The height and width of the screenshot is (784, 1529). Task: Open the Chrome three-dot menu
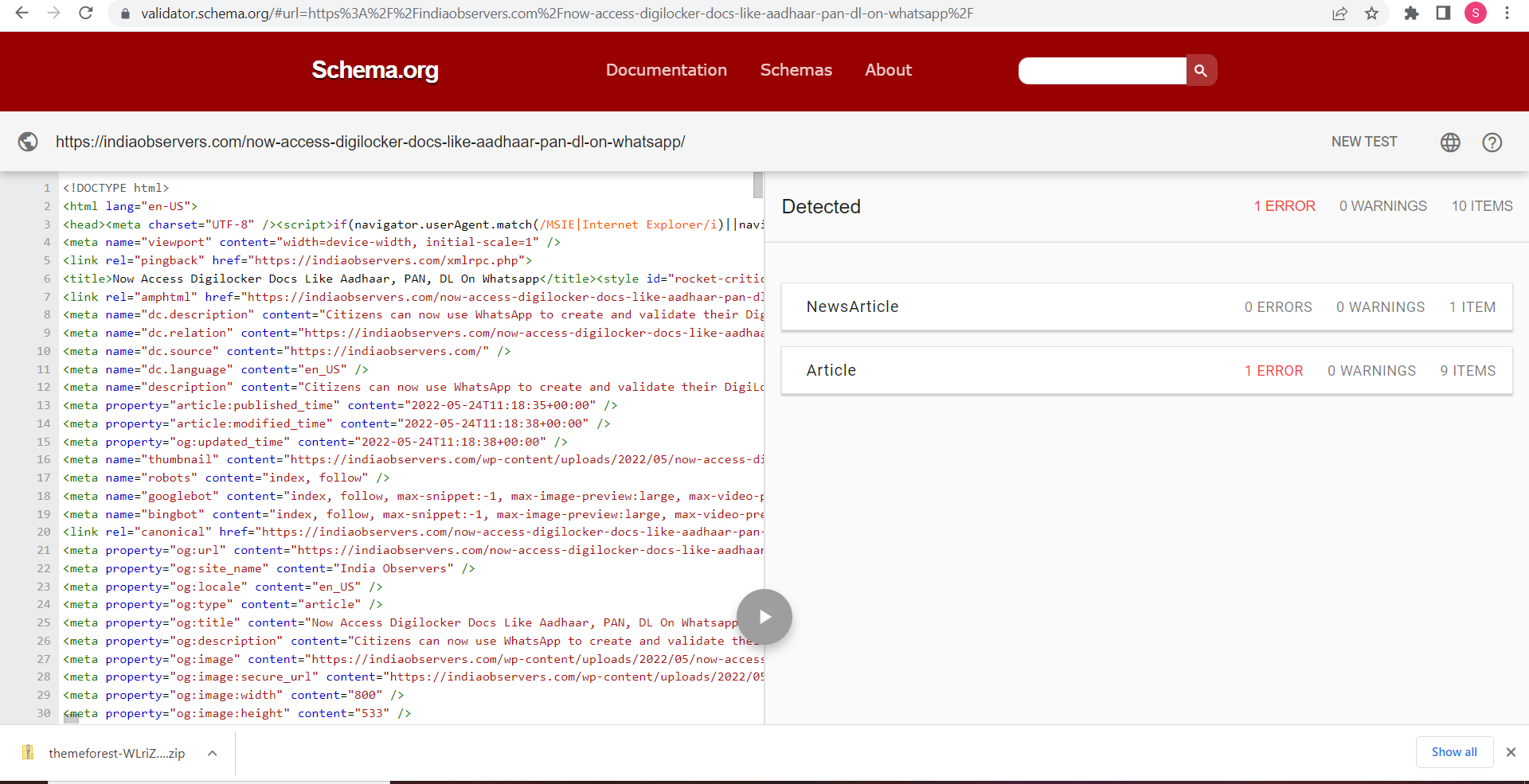pyautogui.click(x=1507, y=13)
